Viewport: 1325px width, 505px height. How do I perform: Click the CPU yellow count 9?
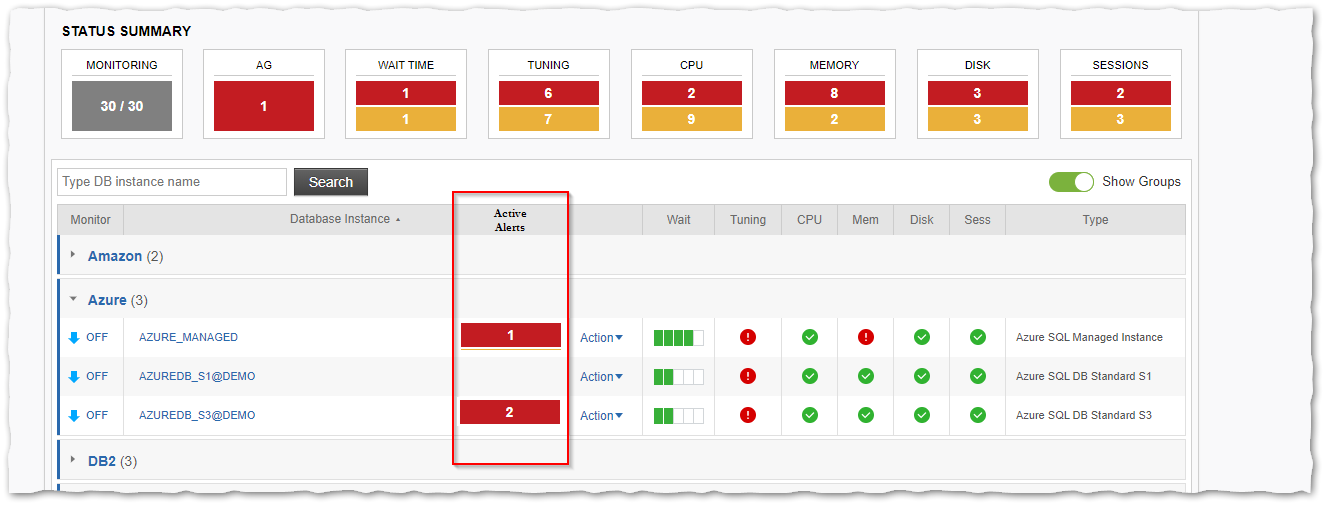pos(692,119)
